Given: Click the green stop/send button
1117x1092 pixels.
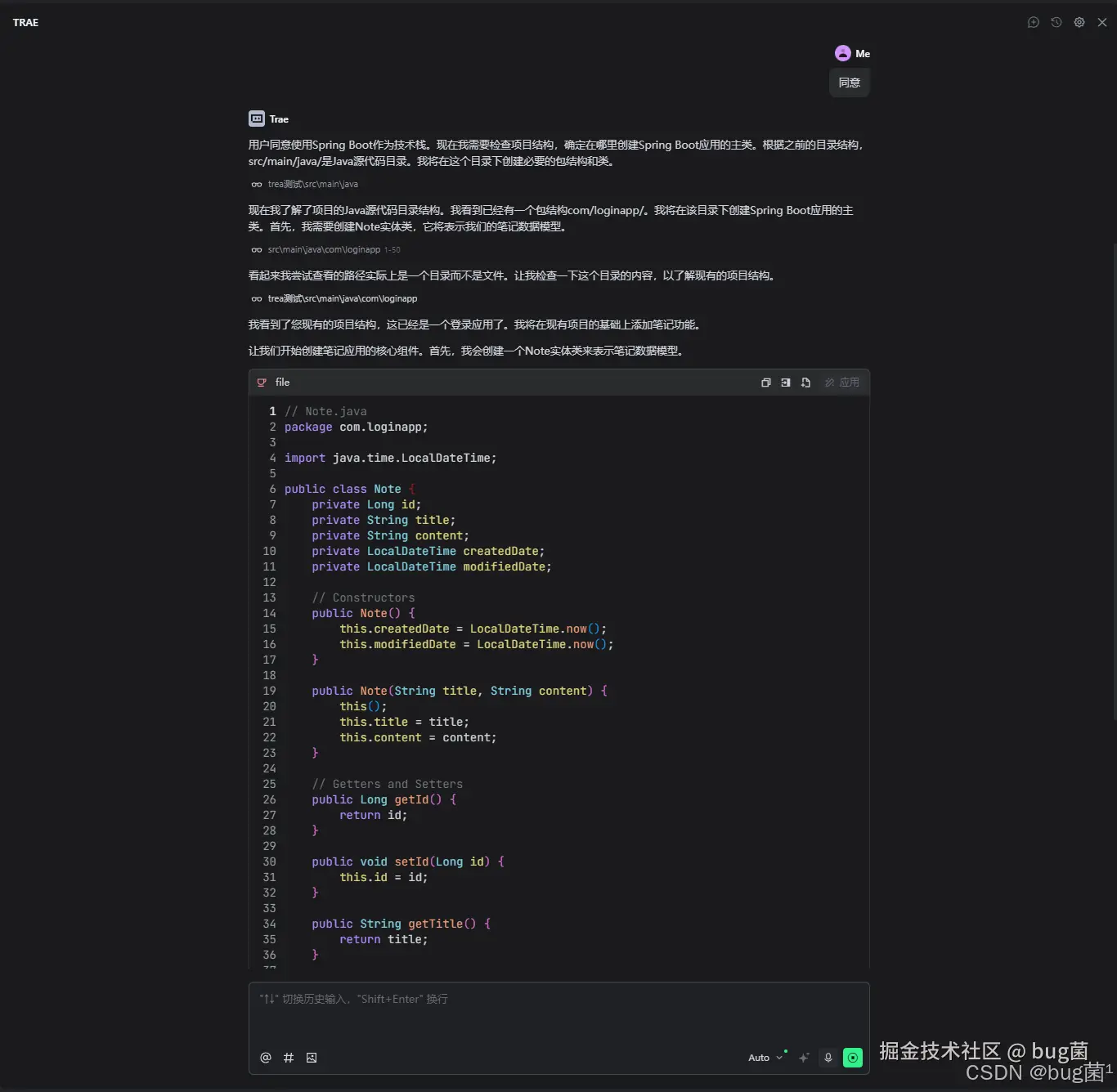Looking at the screenshot, I should tap(853, 1058).
